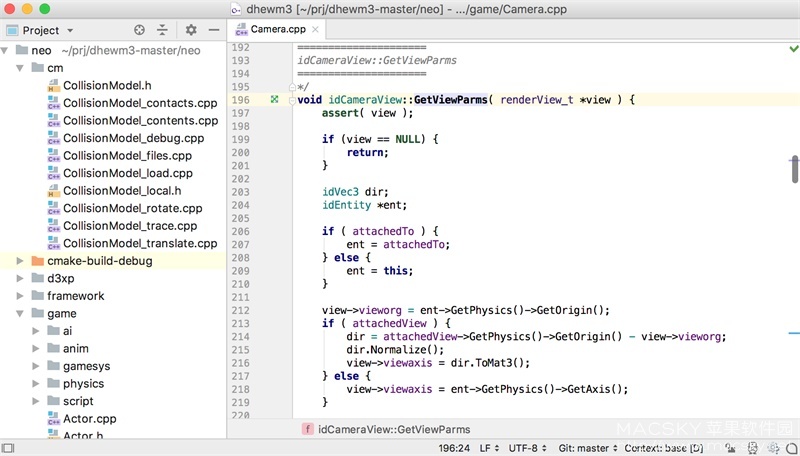Screen dimensions: 800x456
Task: Hide the Project panel with minimize icon
Action: [x=214, y=30]
